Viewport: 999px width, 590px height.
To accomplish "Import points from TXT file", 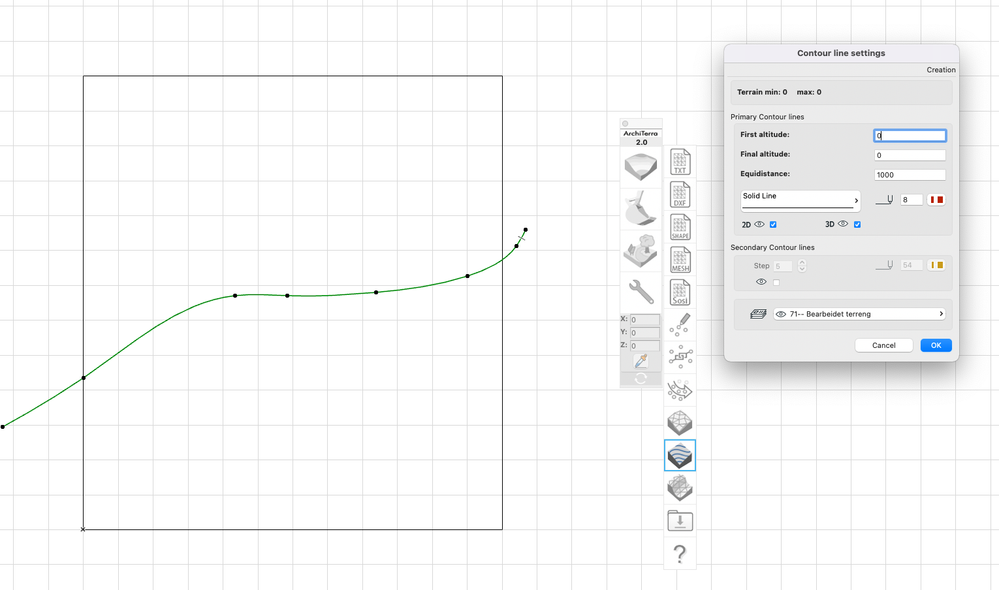I will (680, 162).
